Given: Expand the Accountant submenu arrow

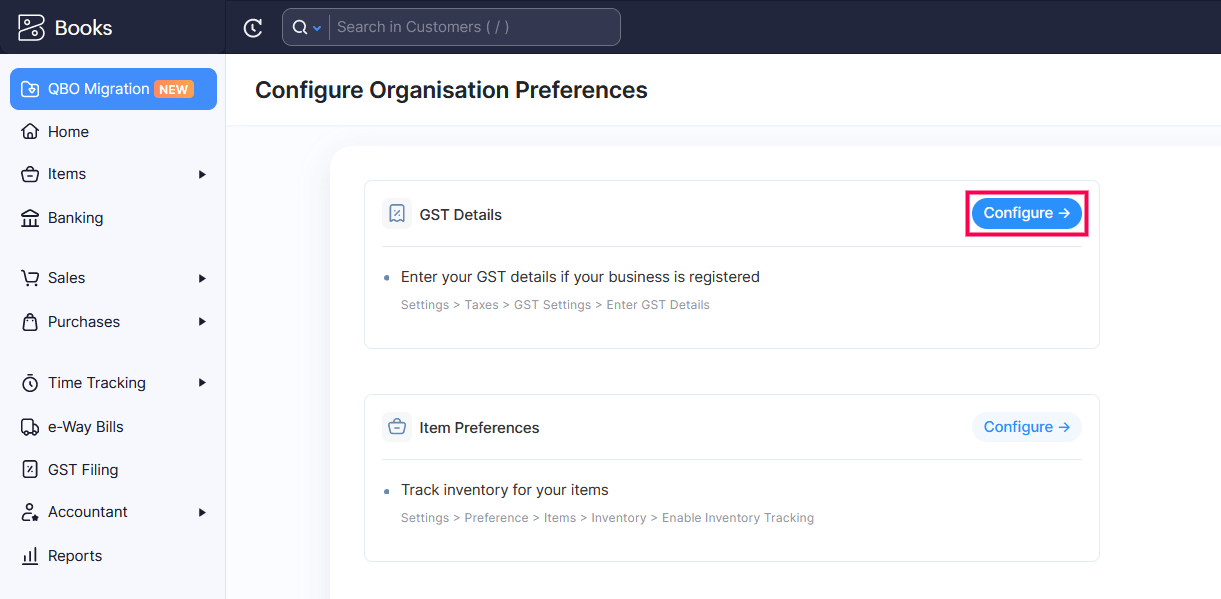Looking at the screenshot, I should [x=202, y=512].
